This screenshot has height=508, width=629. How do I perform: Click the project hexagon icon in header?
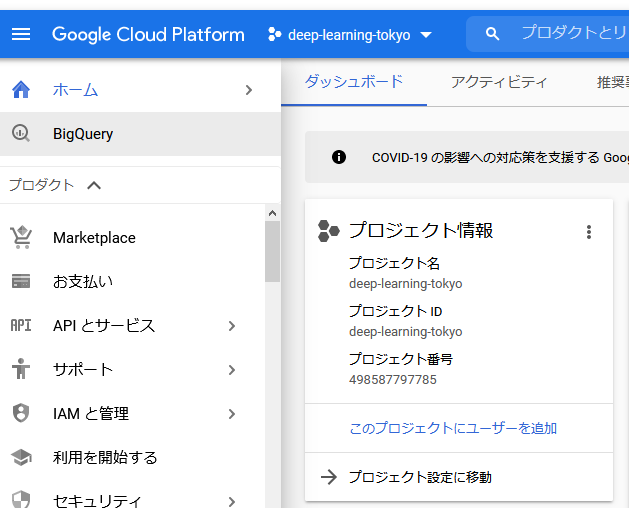point(274,35)
